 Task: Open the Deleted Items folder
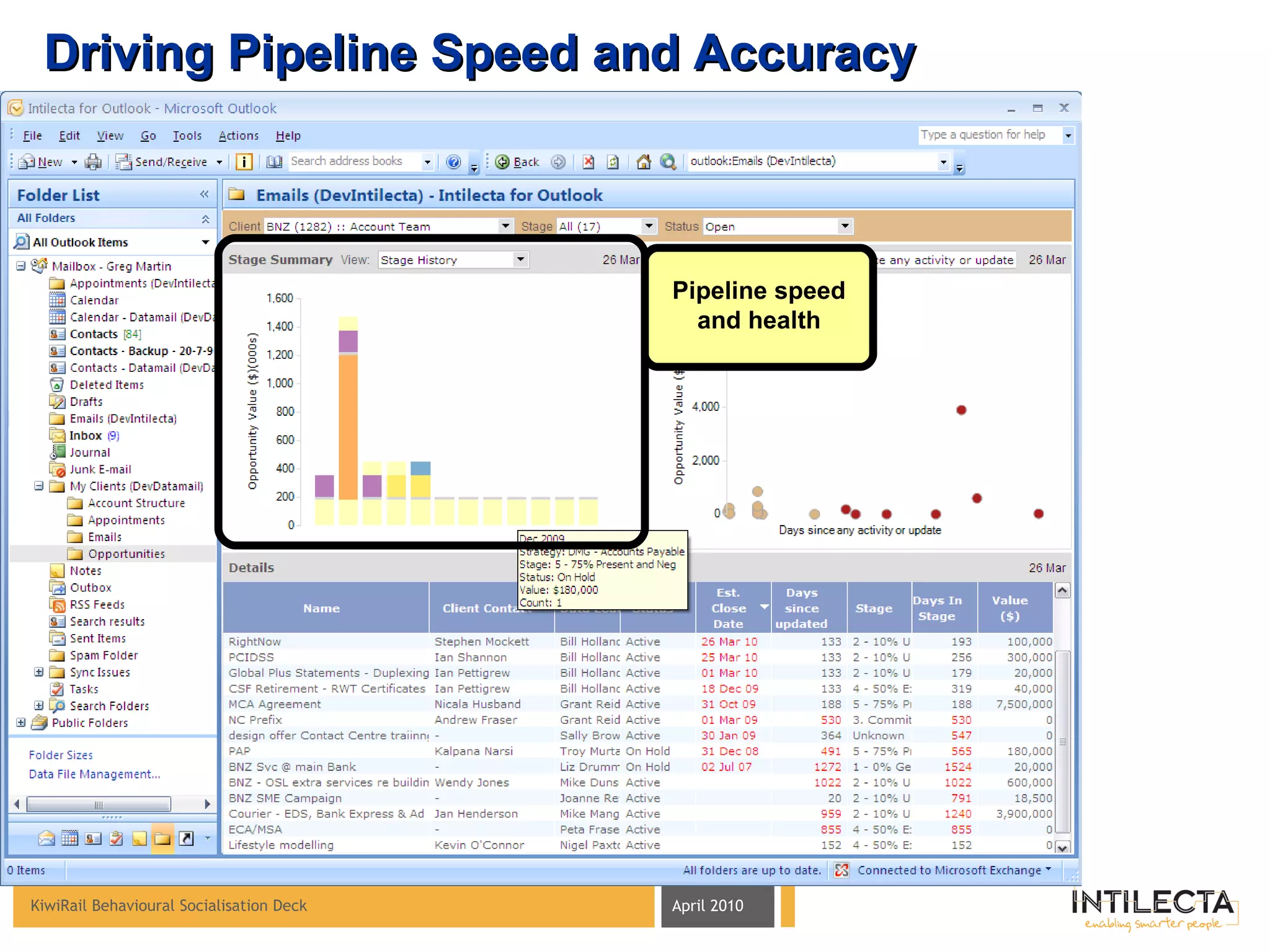coord(106,385)
